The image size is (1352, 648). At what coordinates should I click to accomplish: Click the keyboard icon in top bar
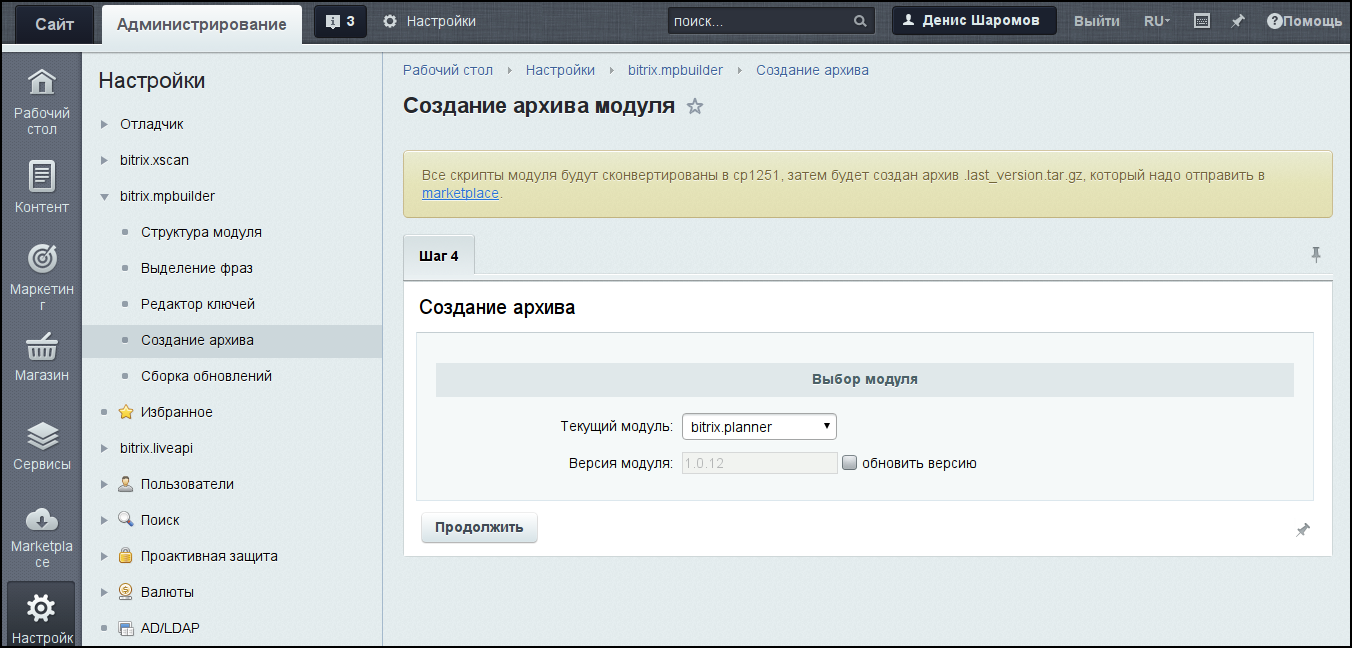tap(1202, 21)
